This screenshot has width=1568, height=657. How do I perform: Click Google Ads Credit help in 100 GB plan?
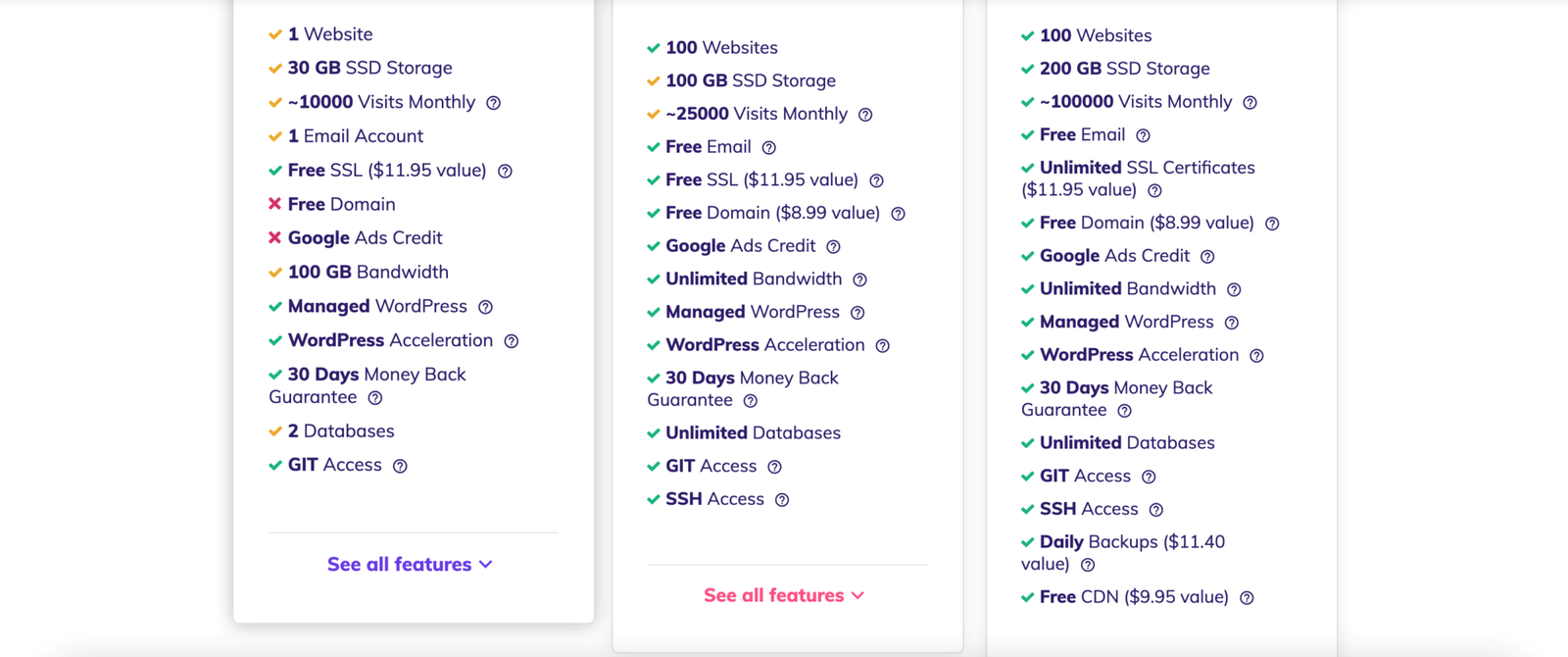(x=833, y=247)
